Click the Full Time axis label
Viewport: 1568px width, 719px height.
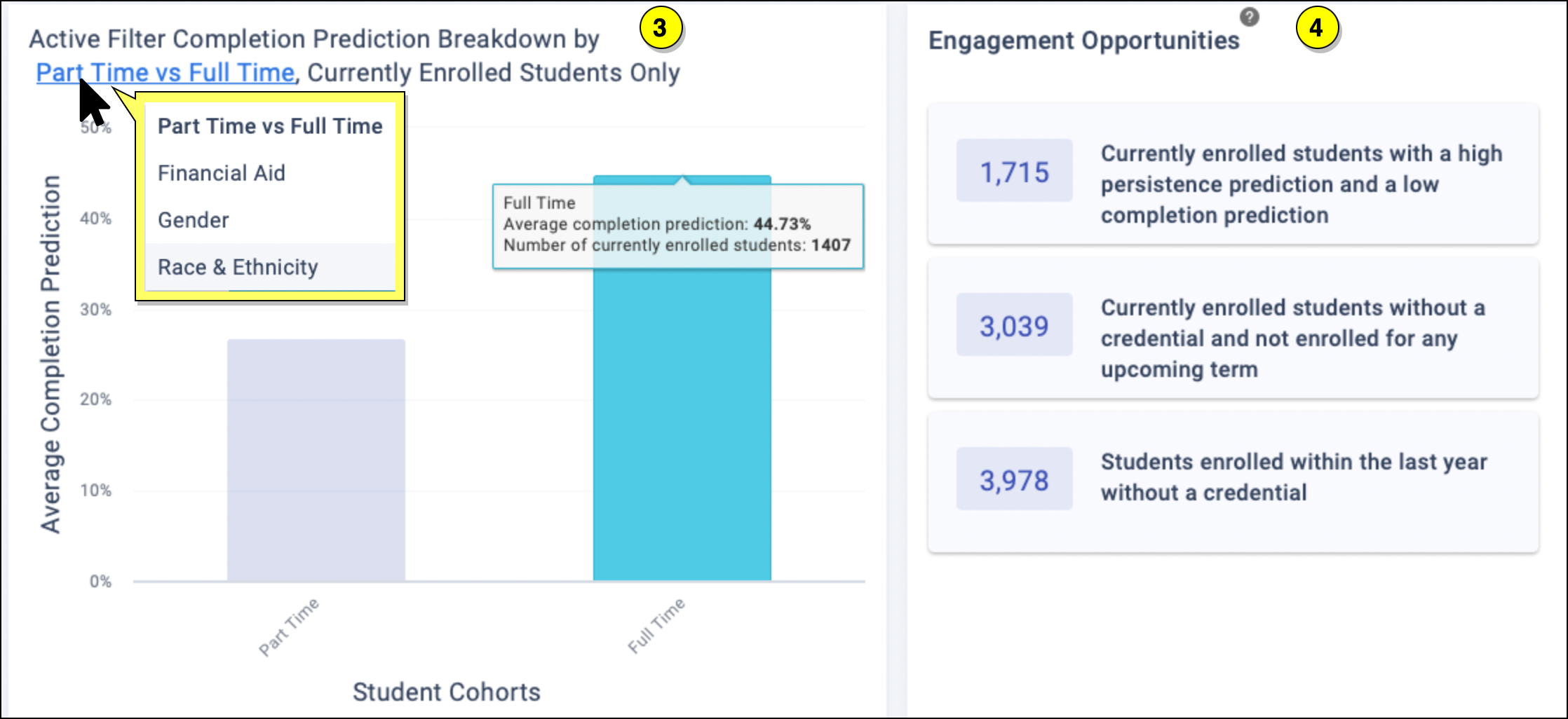tap(656, 625)
